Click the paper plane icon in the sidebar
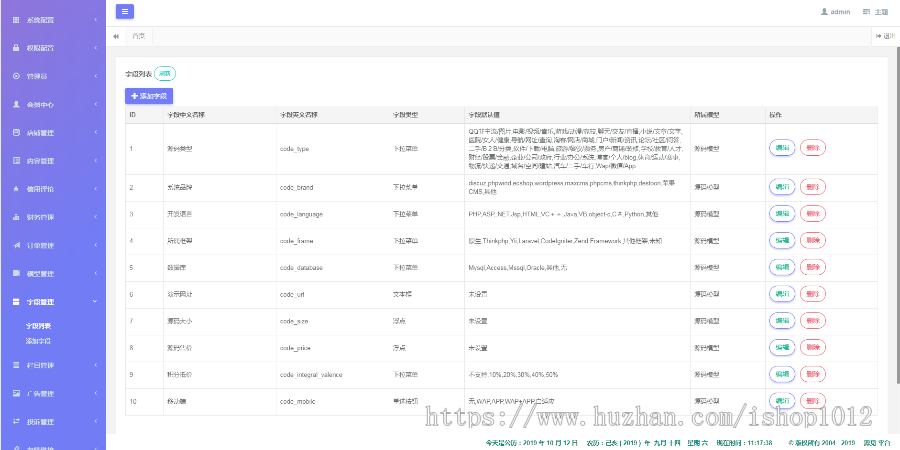Screen dimensions: 900x450 click(x=17, y=245)
